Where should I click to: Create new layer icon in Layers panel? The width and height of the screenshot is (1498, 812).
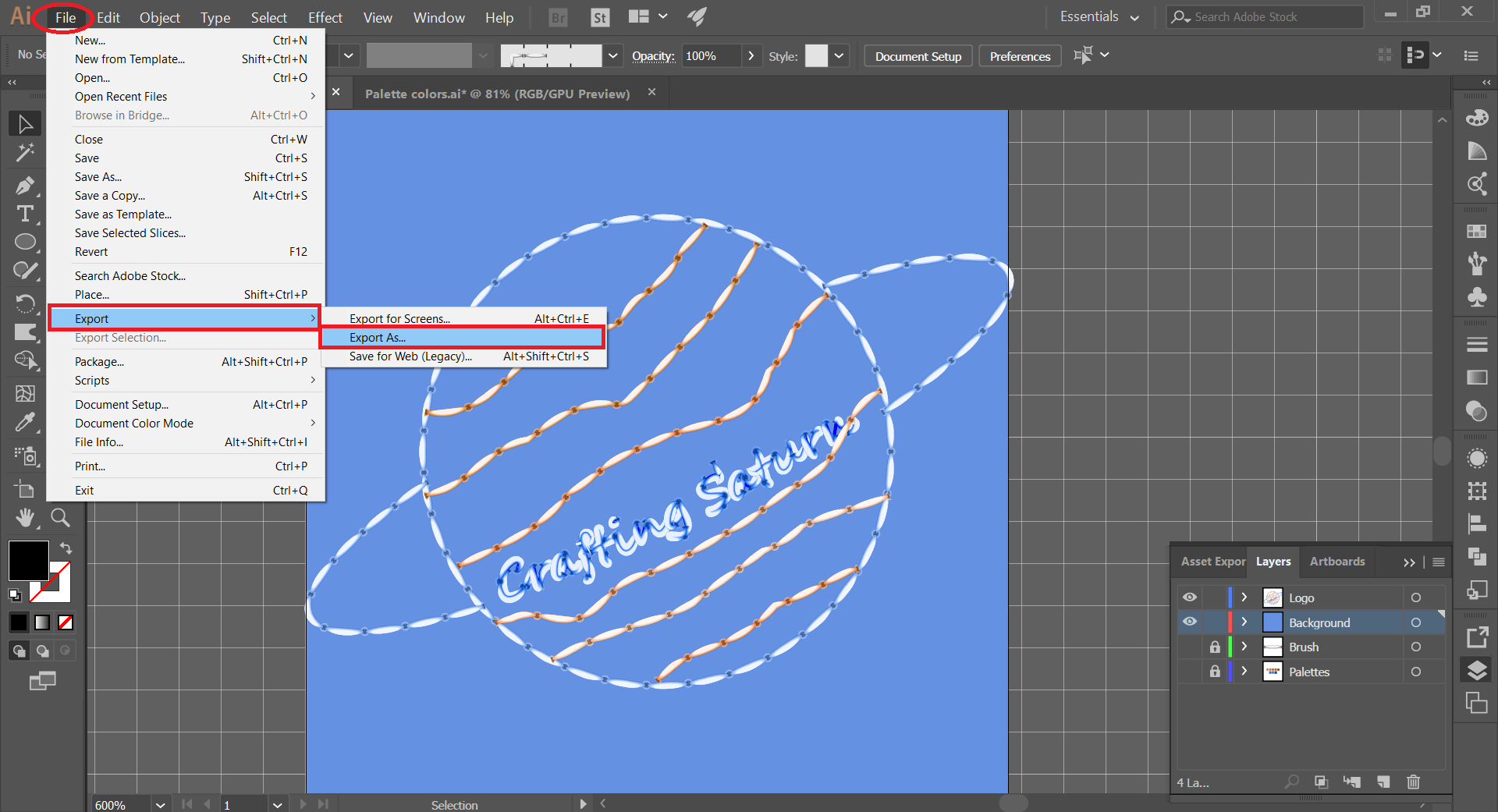(1383, 782)
